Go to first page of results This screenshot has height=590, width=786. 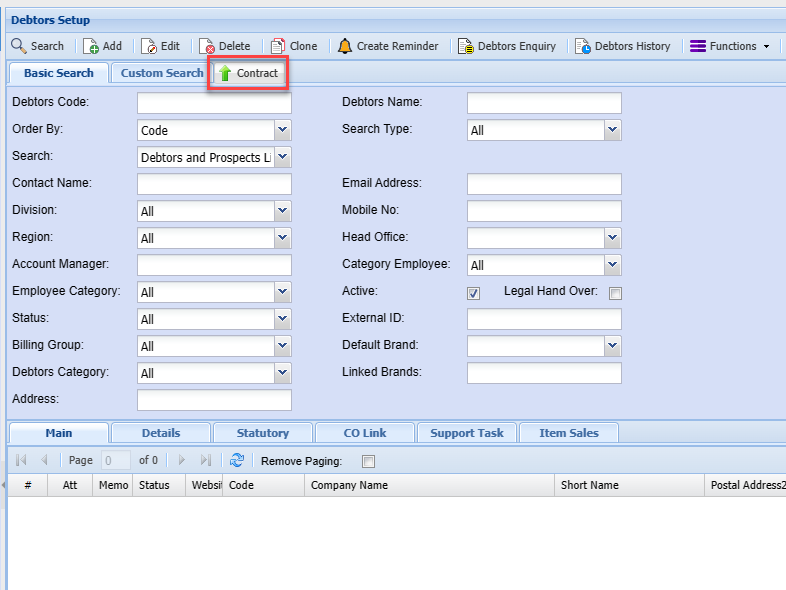click(21, 460)
